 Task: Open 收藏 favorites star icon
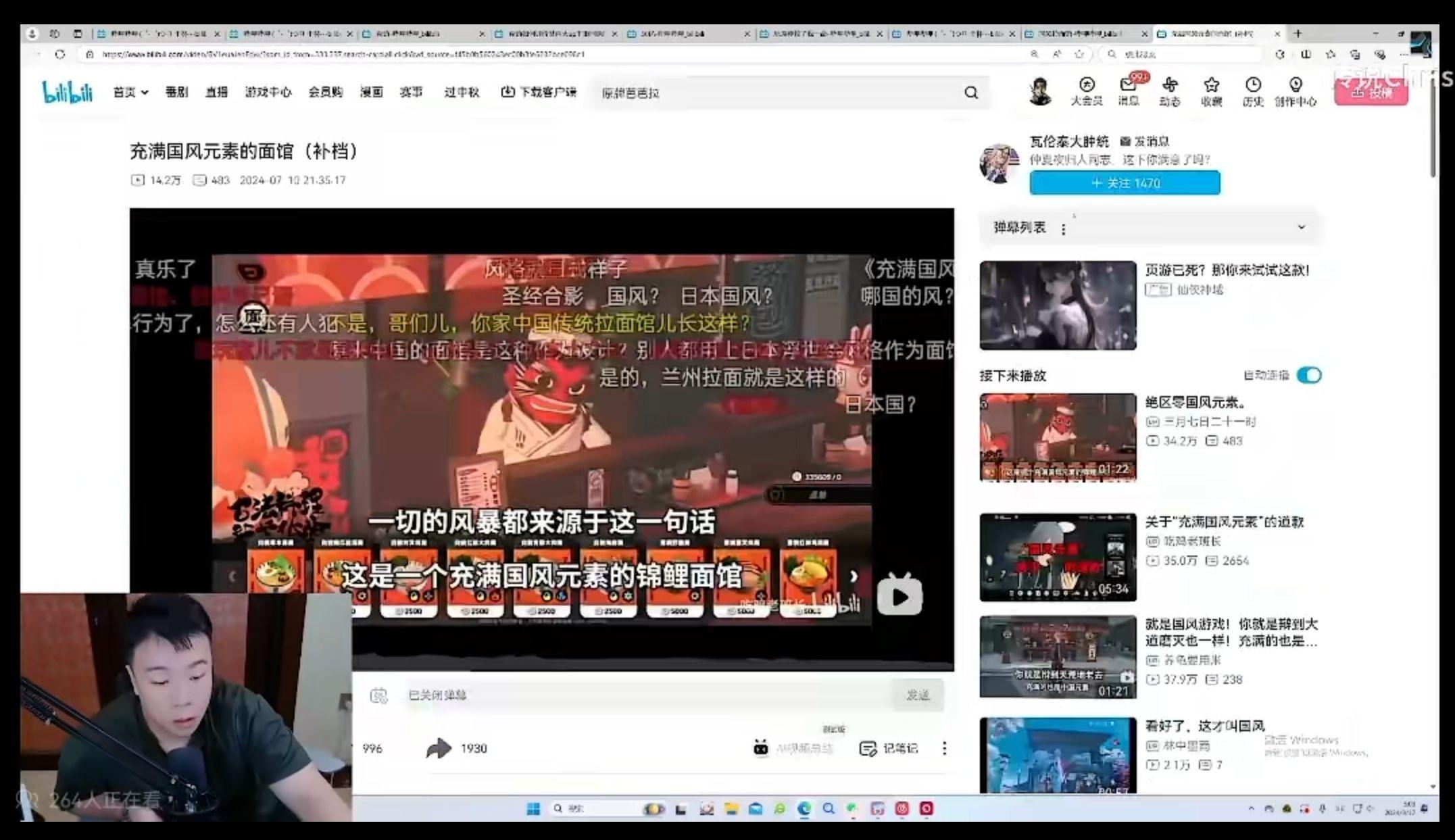1211,91
